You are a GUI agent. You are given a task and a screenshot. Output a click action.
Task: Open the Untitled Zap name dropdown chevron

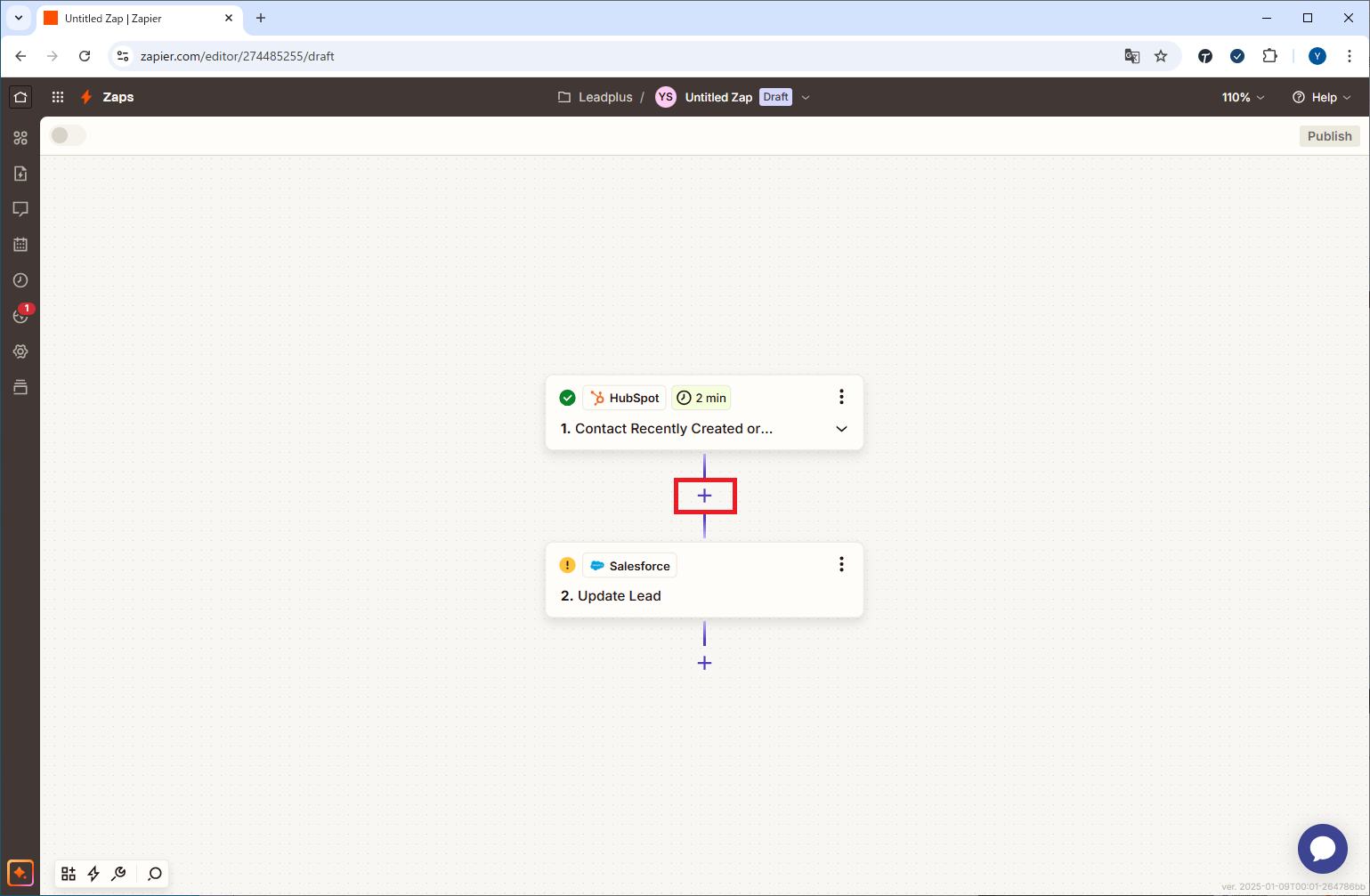806,97
